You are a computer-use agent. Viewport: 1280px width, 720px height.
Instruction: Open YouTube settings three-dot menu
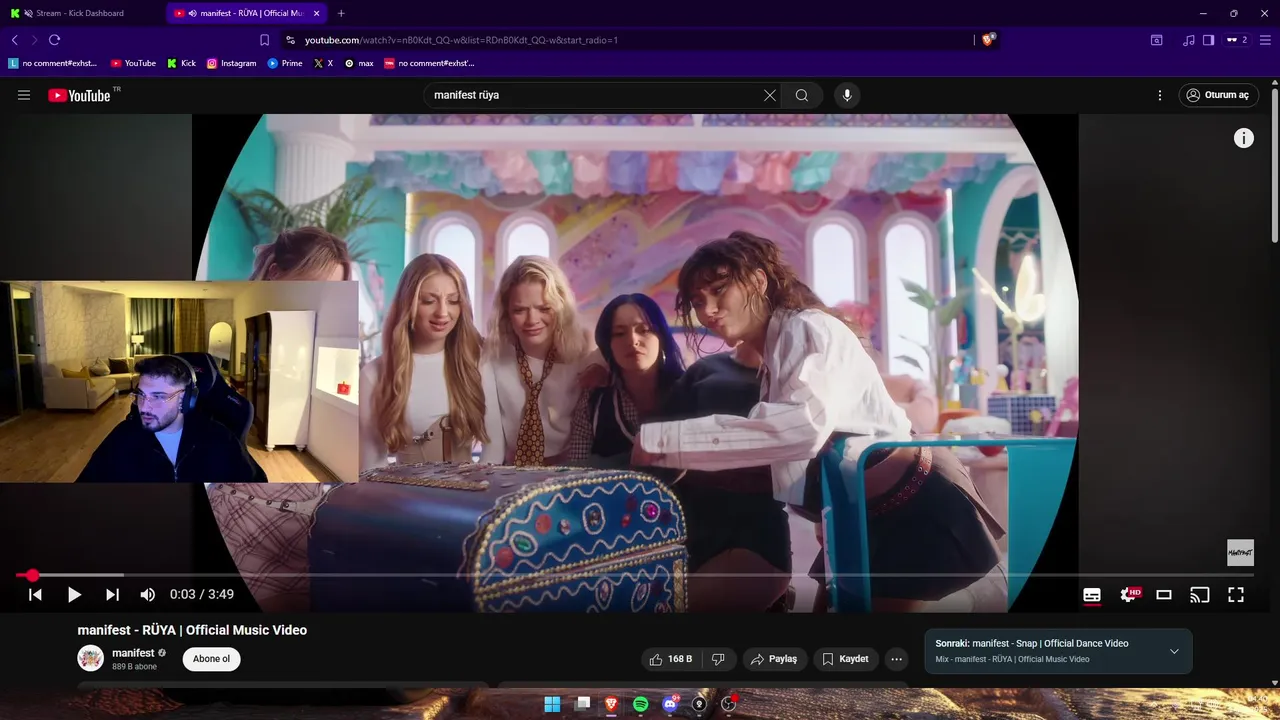(1160, 95)
